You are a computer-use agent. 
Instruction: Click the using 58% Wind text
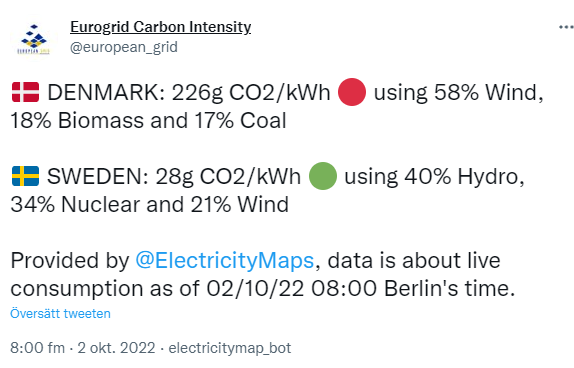(458, 92)
